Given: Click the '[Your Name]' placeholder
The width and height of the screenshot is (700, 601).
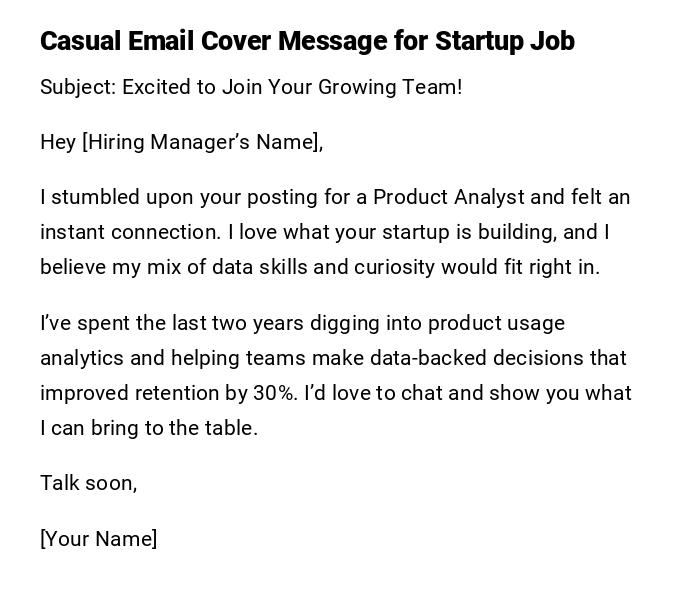Looking at the screenshot, I should tap(98, 539).
